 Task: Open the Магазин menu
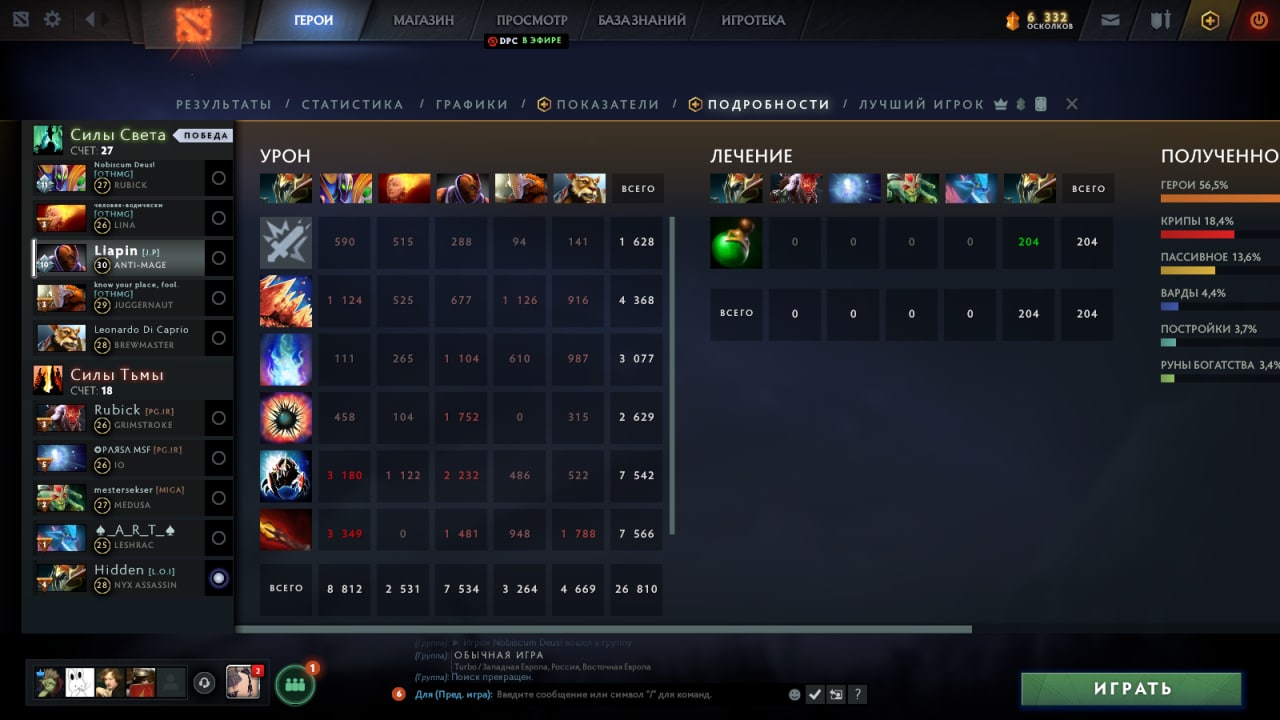[x=423, y=20]
